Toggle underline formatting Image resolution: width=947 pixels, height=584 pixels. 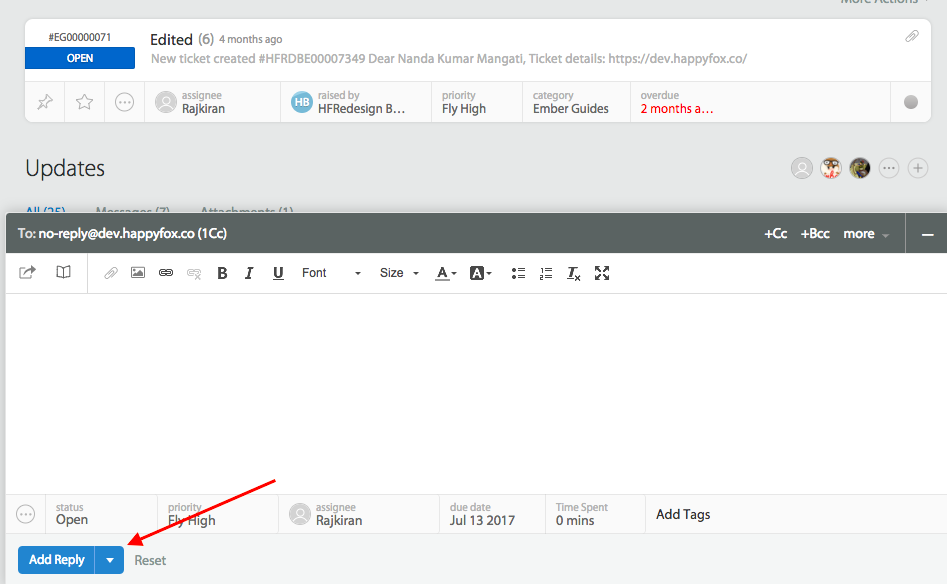278,273
